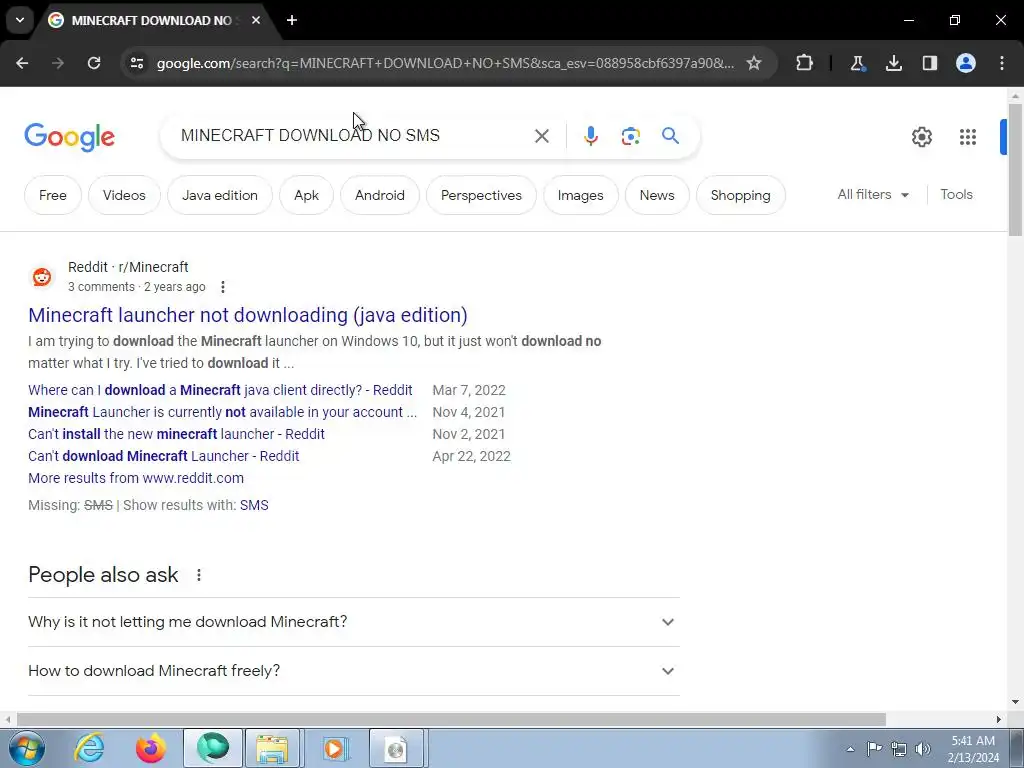
Task: Open the Extensions puzzle icon
Action: pyautogui.click(x=805, y=63)
